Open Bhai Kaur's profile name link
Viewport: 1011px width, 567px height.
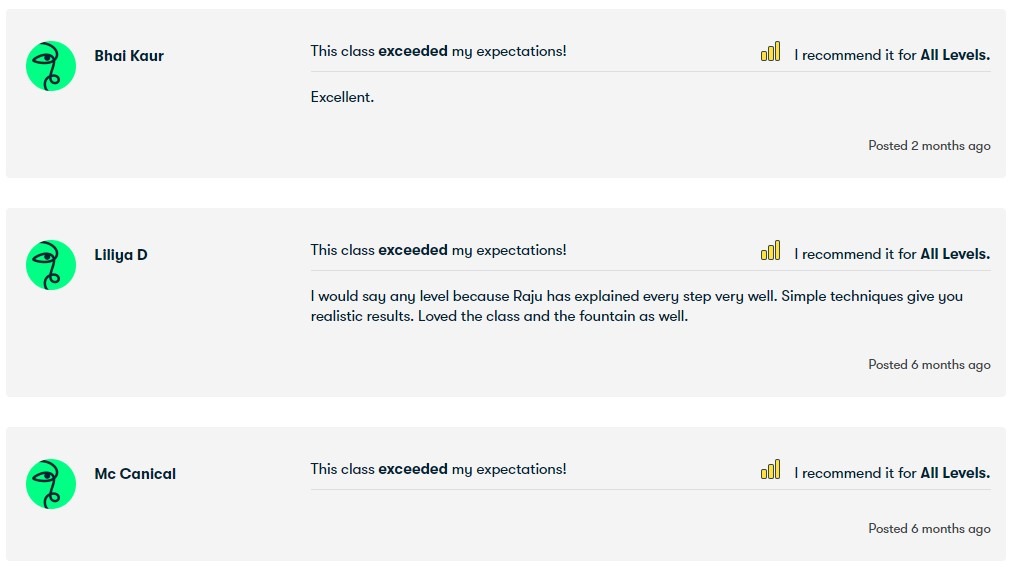point(129,56)
